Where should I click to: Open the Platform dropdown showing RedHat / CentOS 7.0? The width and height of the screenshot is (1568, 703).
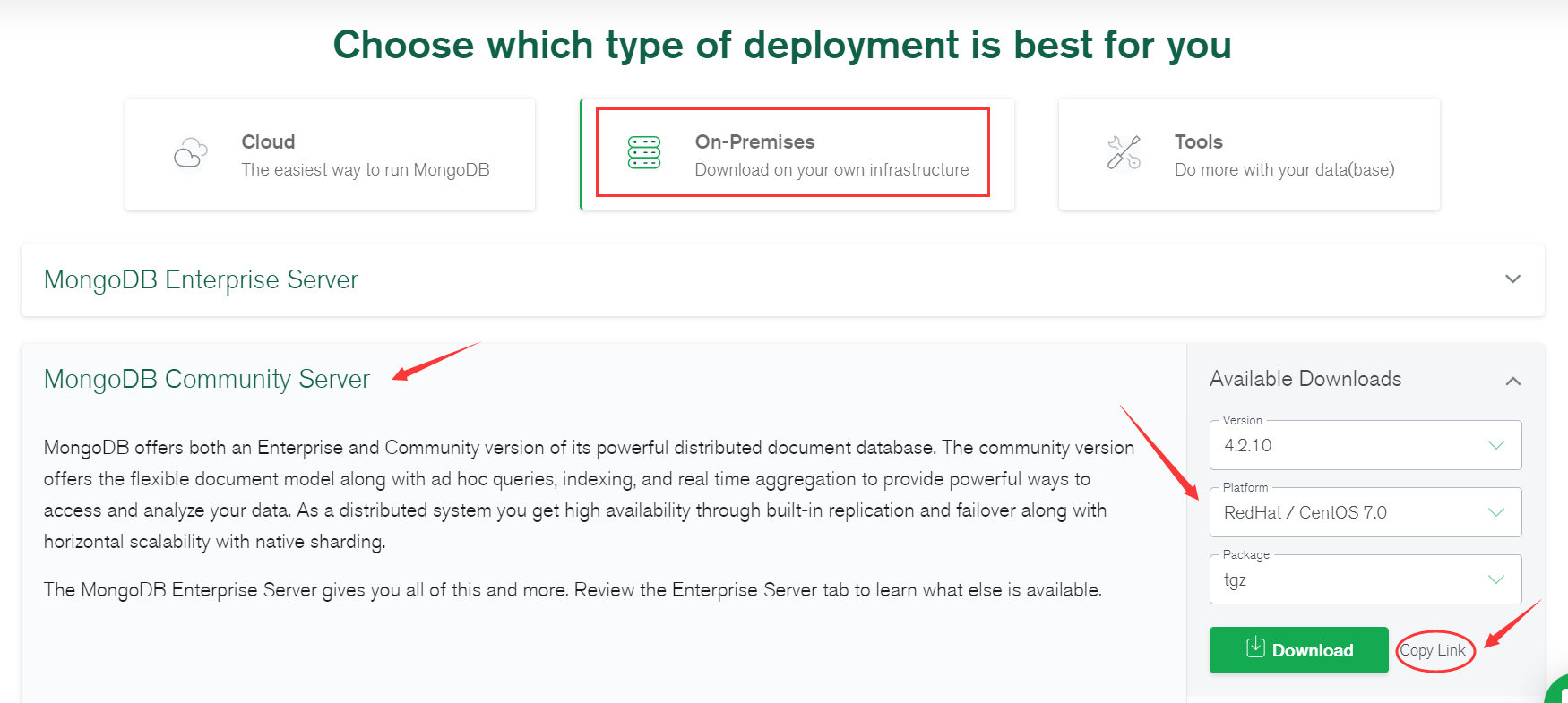1366,512
